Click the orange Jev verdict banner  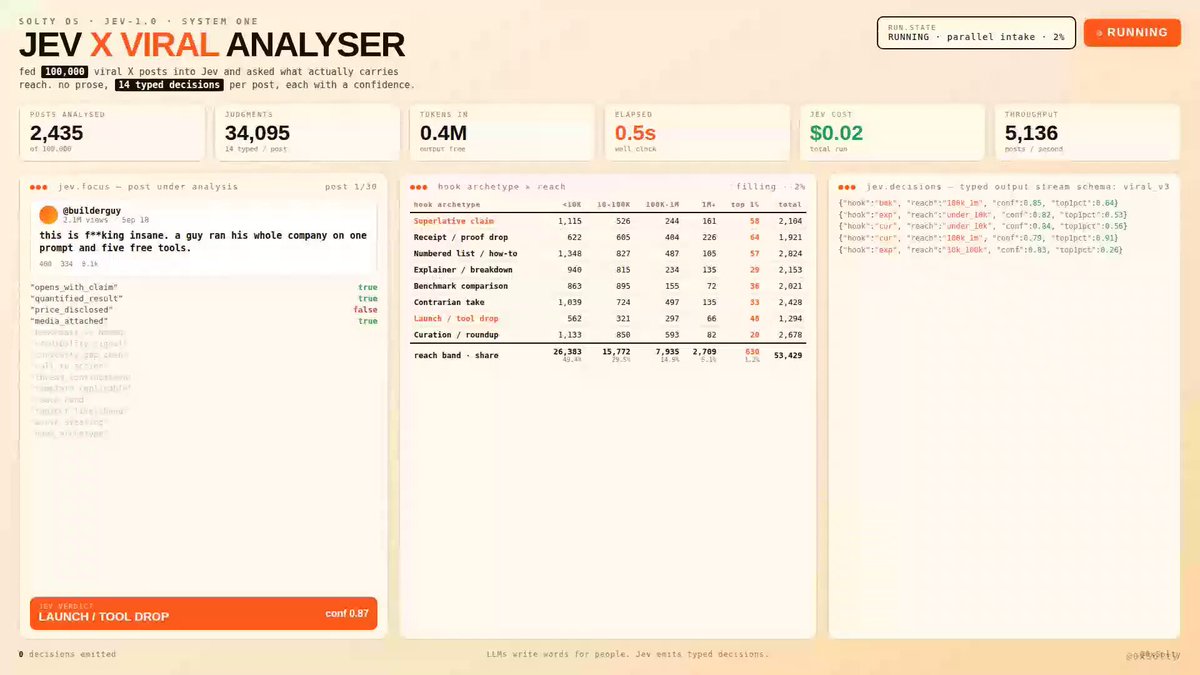coord(204,613)
